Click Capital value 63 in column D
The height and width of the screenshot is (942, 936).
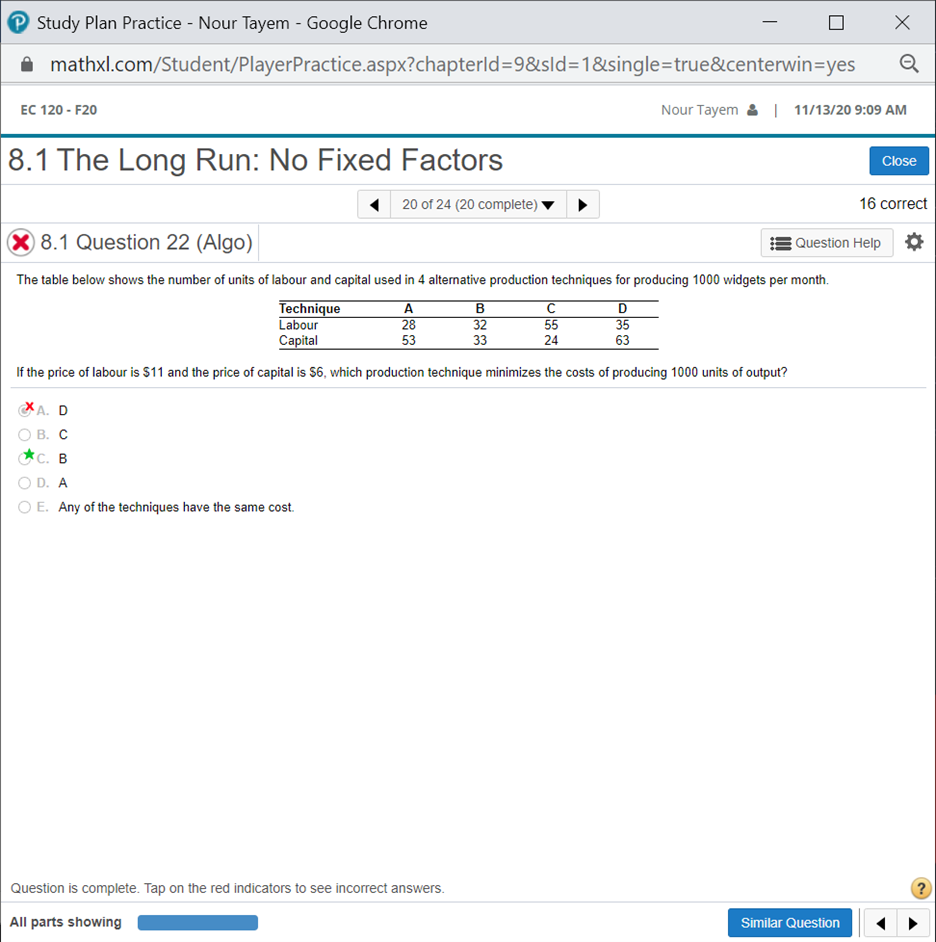[x=622, y=341]
